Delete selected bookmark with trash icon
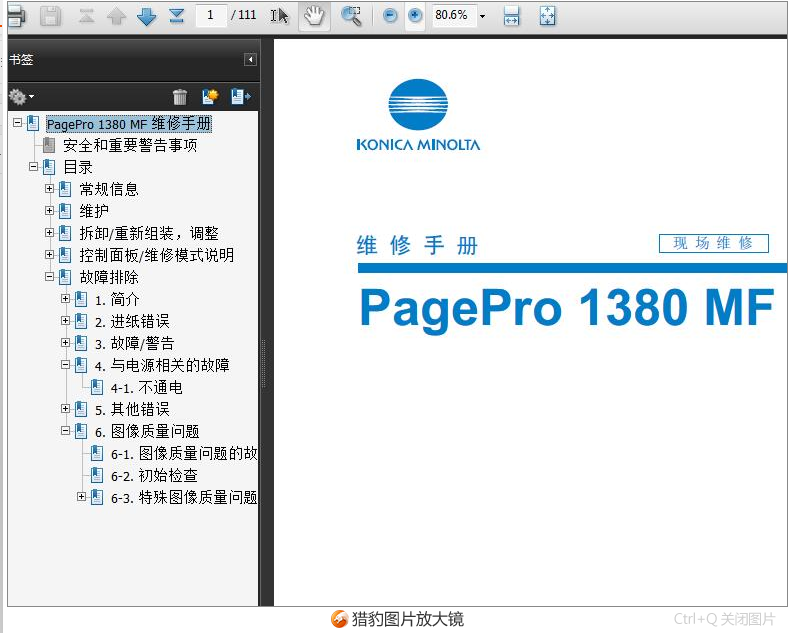The height and width of the screenshot is (633, 790). coord(180,96)
